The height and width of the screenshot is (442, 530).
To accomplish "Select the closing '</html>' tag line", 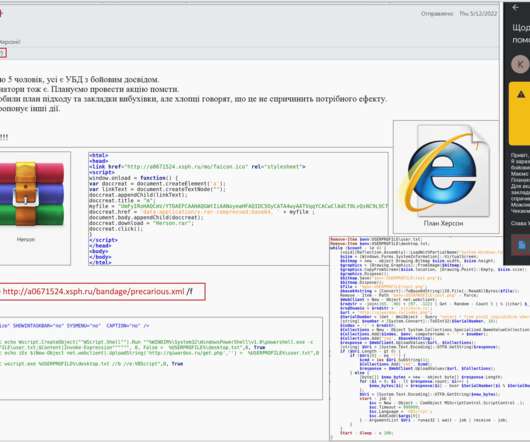I will click(x=100, y=262).
